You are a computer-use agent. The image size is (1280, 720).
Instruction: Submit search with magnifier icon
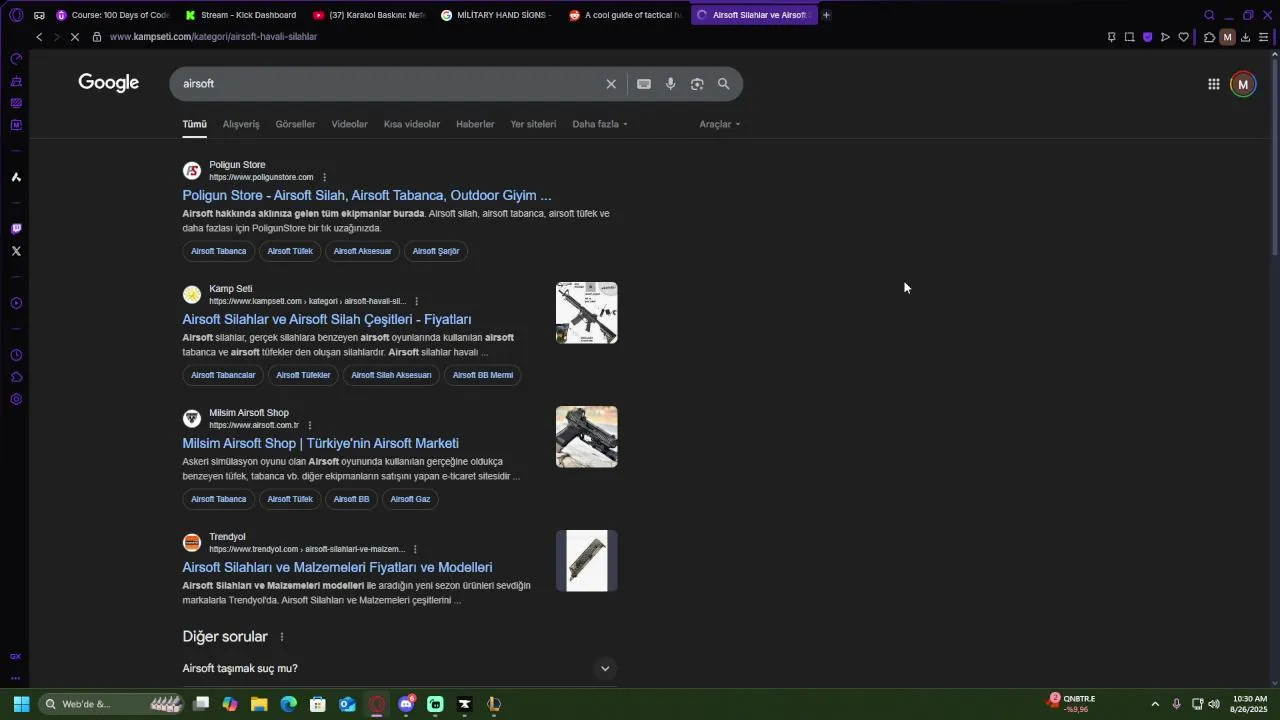[x=724, y=84]
